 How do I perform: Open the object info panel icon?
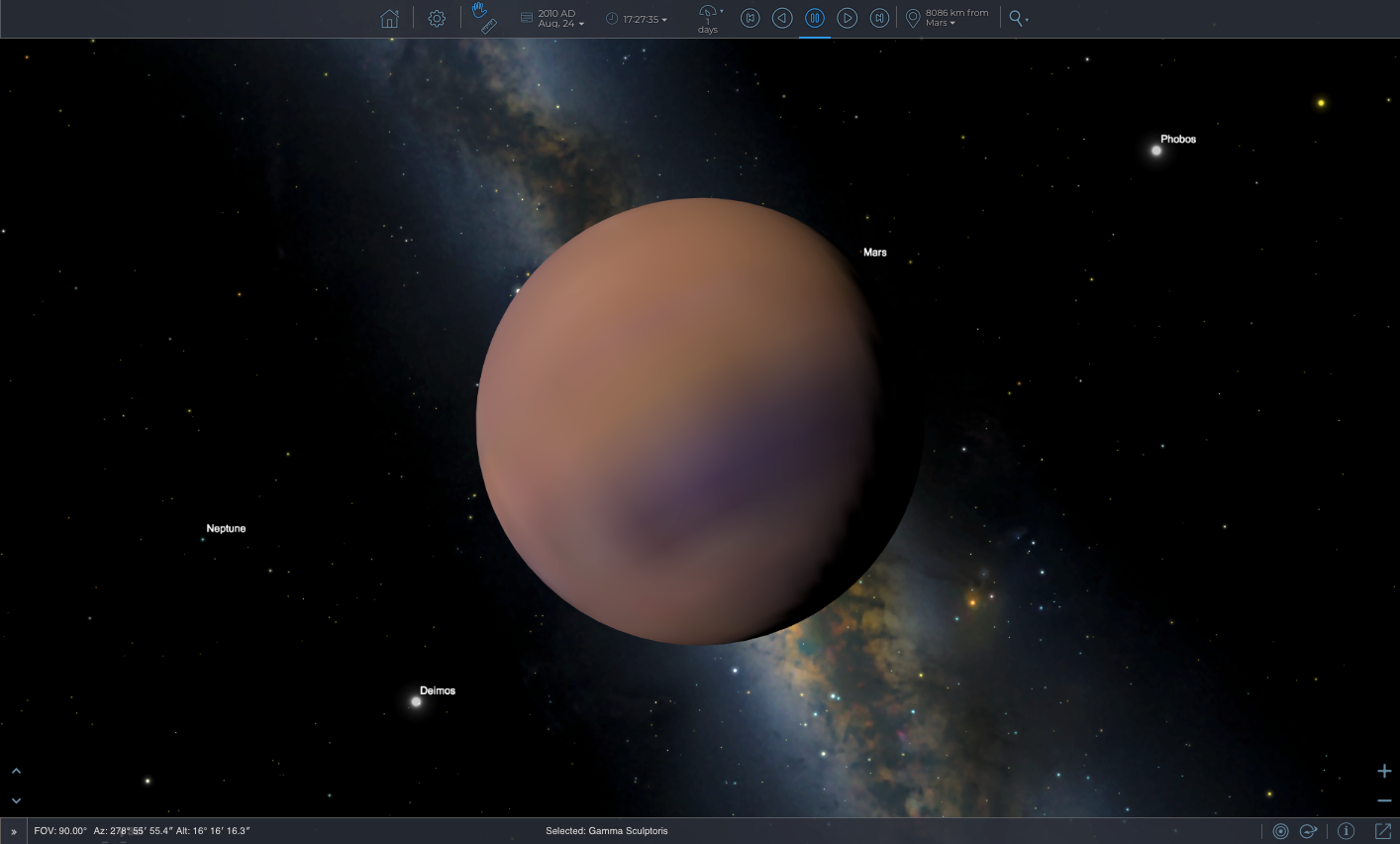coord(1346,831)
